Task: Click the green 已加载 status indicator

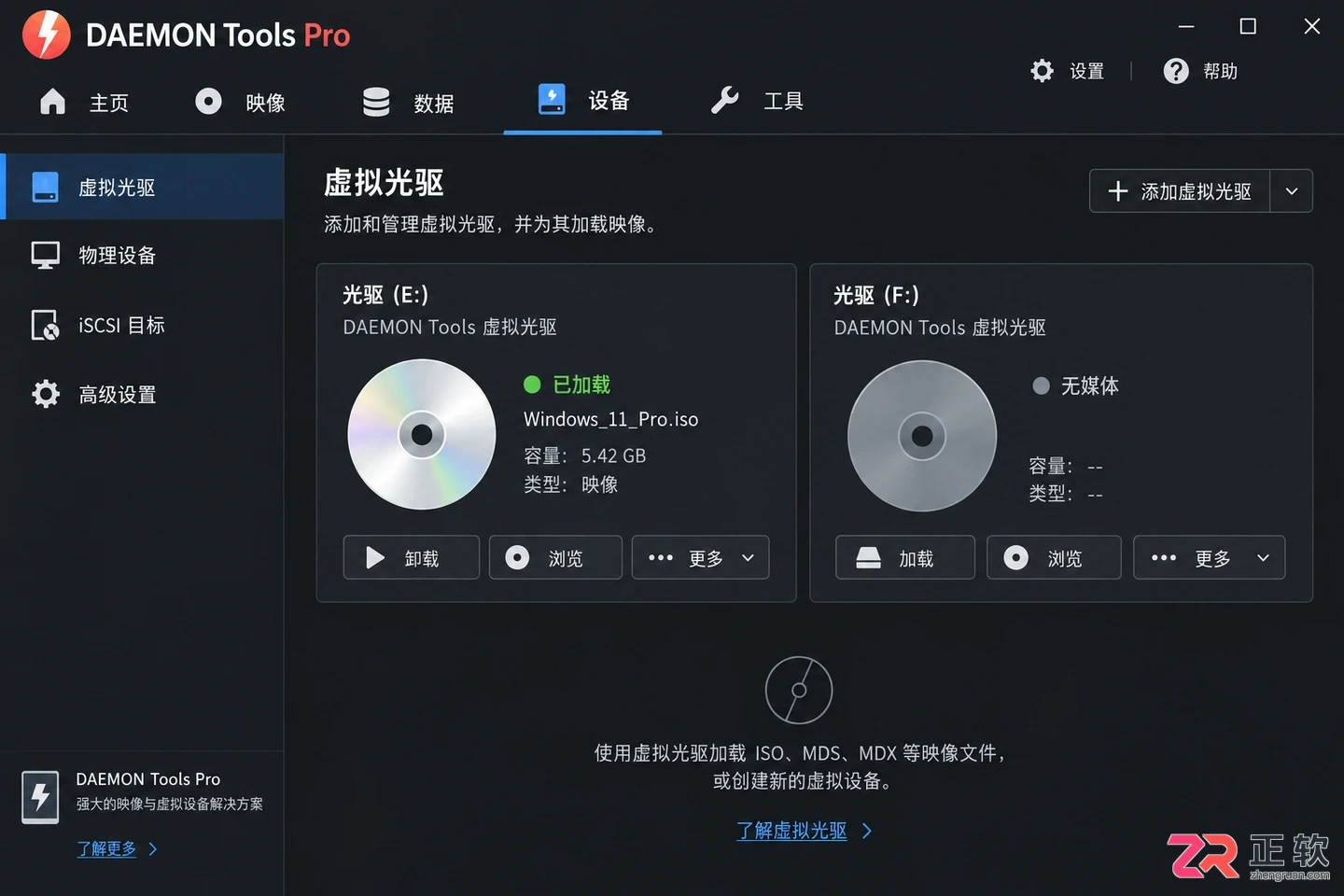Action: click(x=567, y=385)
